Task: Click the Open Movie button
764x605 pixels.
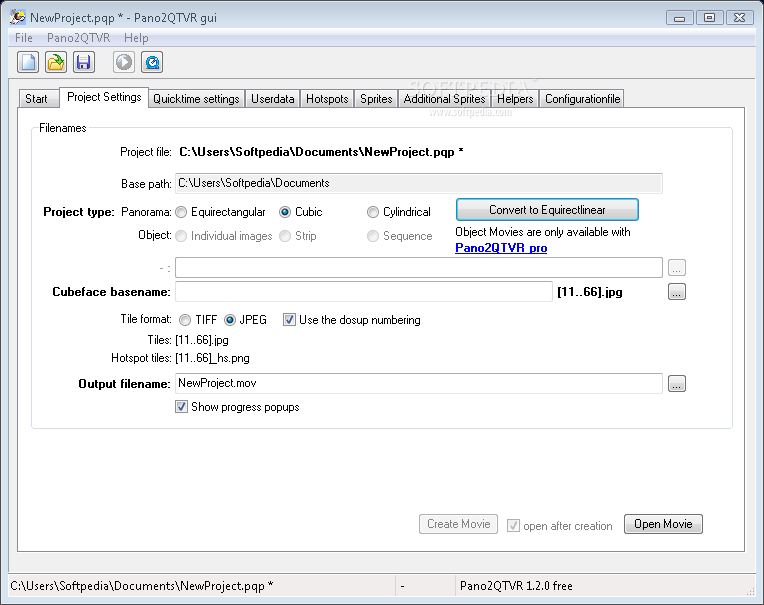Action: pos(663,524)
